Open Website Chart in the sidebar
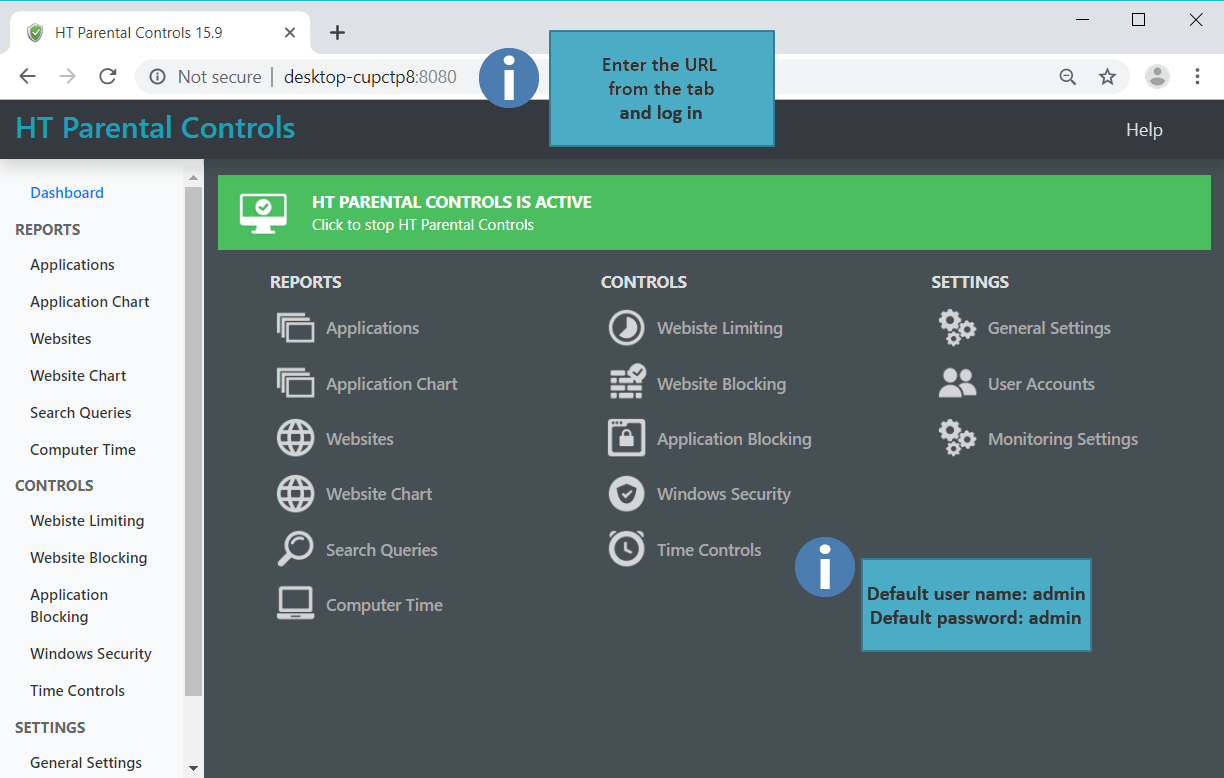1224x778 pixels. pos(78,376)
